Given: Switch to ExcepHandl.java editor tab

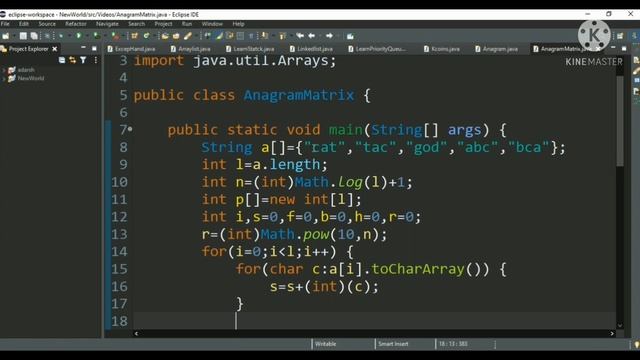Looking at the screenshot, I should point(131,49).
